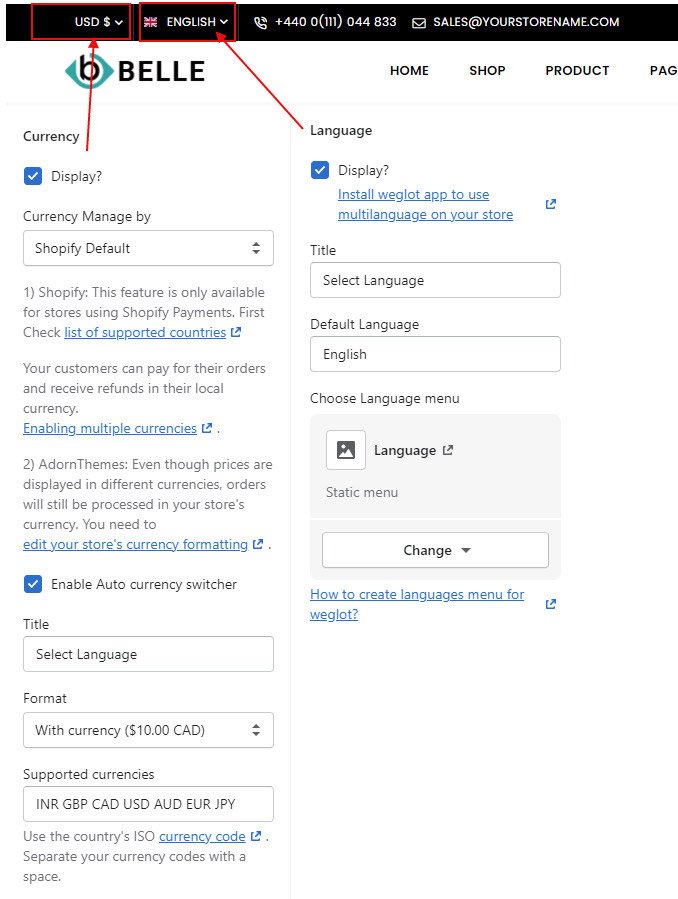Click external link icon beside weglot menu guide

click(x=550, y=604)
